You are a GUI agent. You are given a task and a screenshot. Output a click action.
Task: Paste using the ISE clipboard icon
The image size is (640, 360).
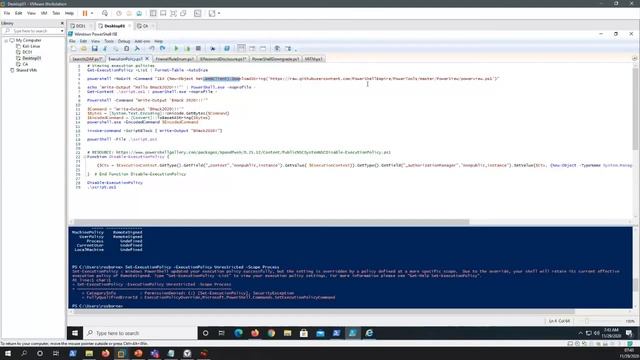tap(127, 49)
